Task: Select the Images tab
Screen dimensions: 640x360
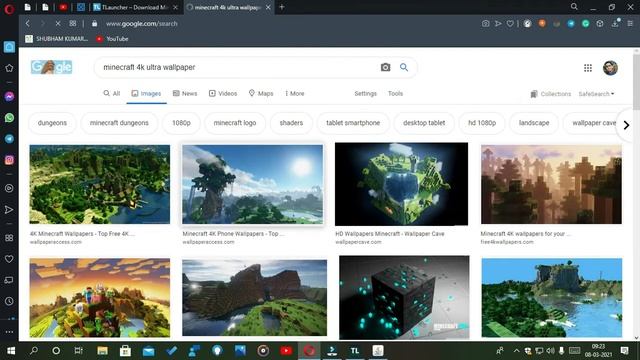Action: tap(146, 93)
